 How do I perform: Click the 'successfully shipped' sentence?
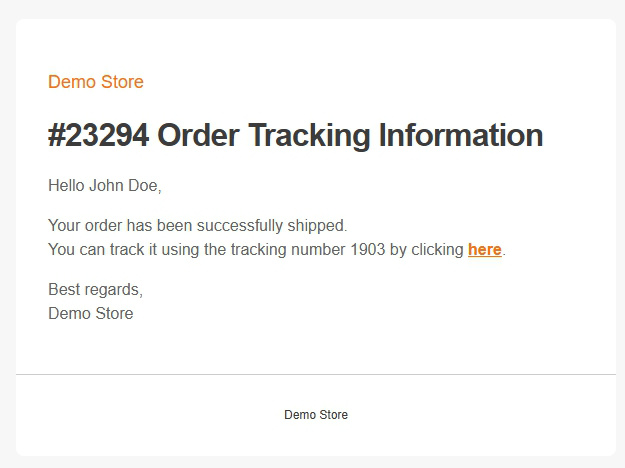coord(198,226)
